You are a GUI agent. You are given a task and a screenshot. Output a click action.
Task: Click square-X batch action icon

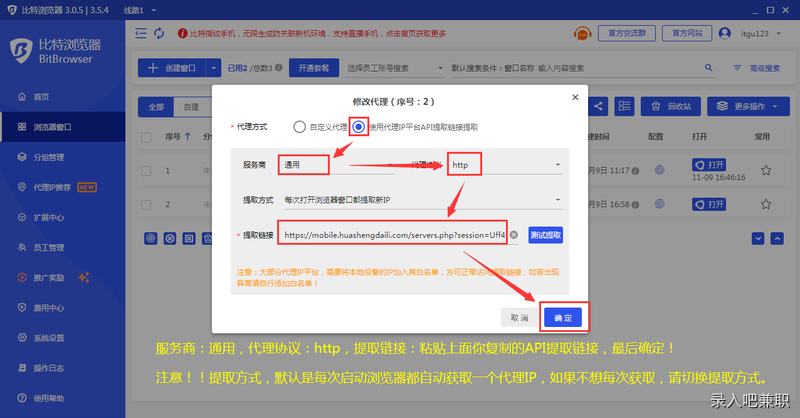pos(189,238)
